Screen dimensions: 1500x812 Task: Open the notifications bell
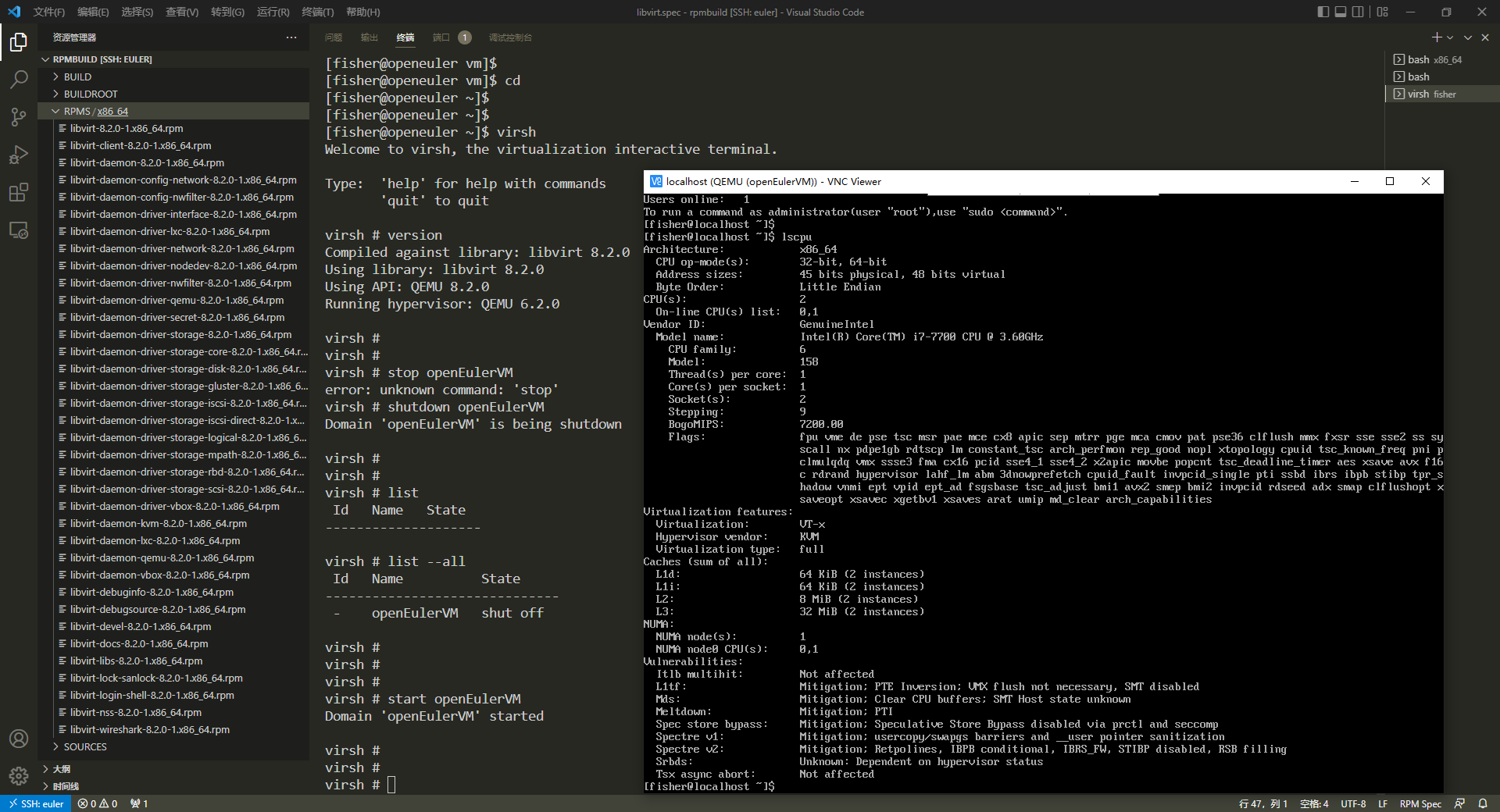1483,803
